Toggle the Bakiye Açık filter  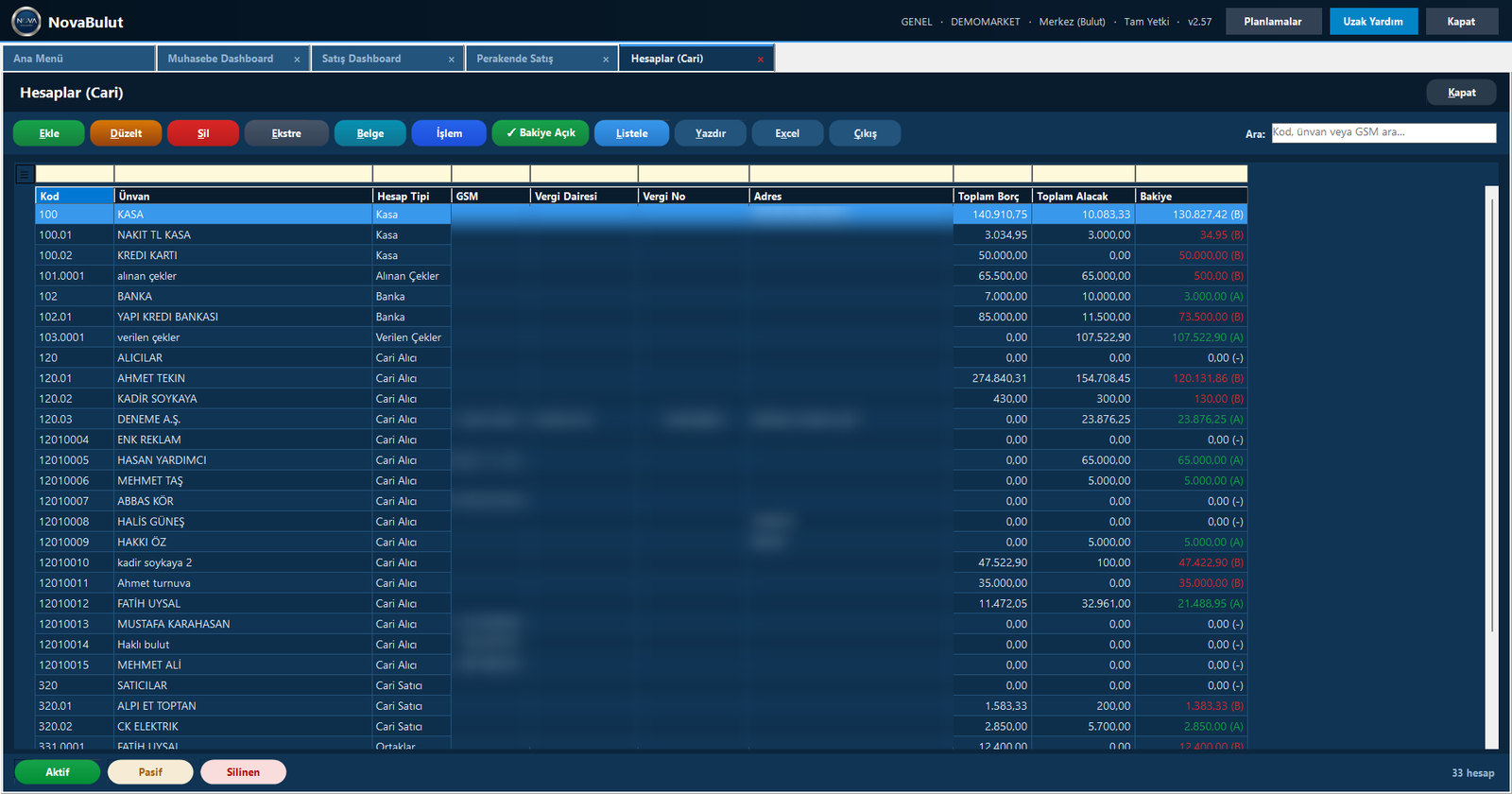click(x=541, y=133)
